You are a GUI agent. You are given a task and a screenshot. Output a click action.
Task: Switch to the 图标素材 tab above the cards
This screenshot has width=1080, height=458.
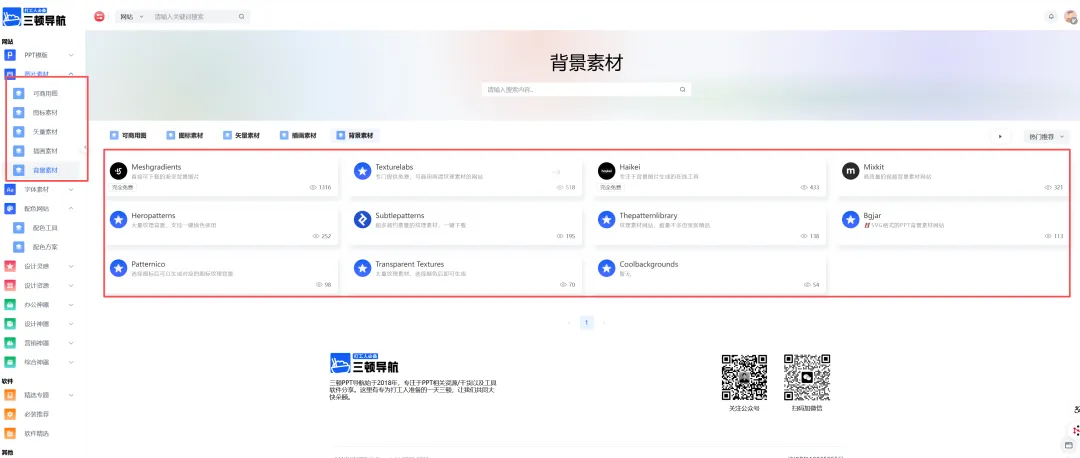click(185, 136)
